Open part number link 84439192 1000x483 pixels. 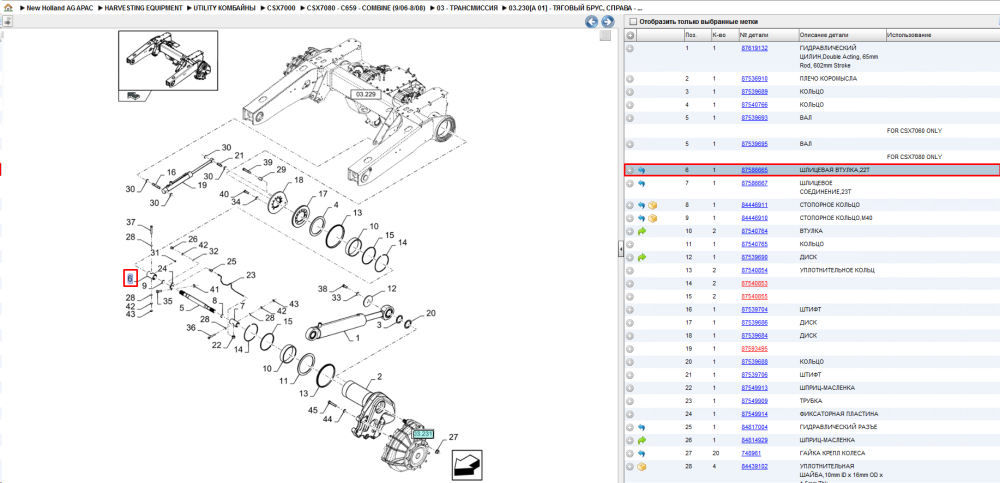tap(754, 466)
